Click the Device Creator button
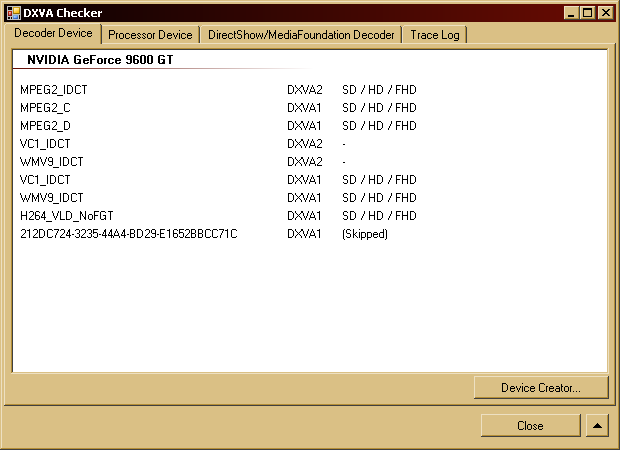Viewport: 620px width, 450px height. pyautogui.click(x=541, y=388)
